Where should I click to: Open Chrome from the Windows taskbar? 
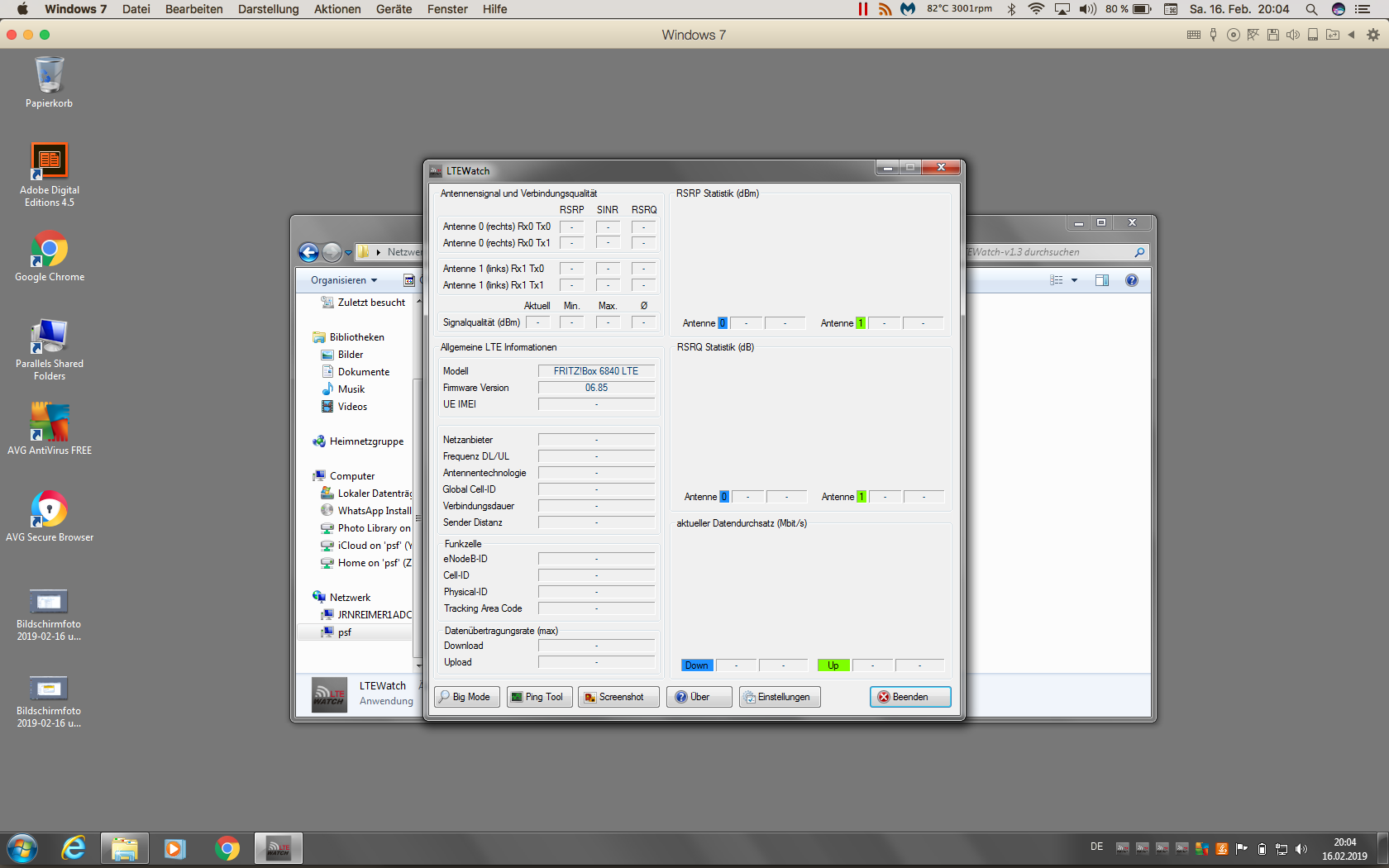[x=227, y=849]
